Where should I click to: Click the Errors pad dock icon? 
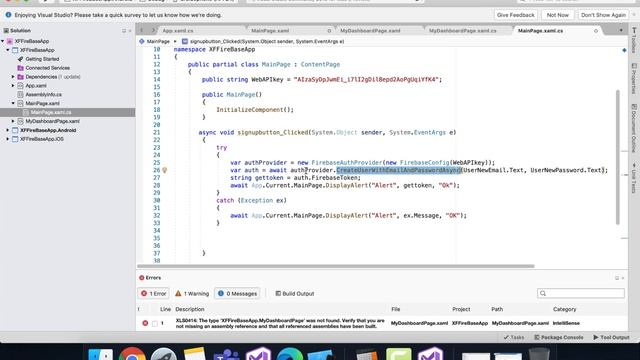click(x=617, y=278)
